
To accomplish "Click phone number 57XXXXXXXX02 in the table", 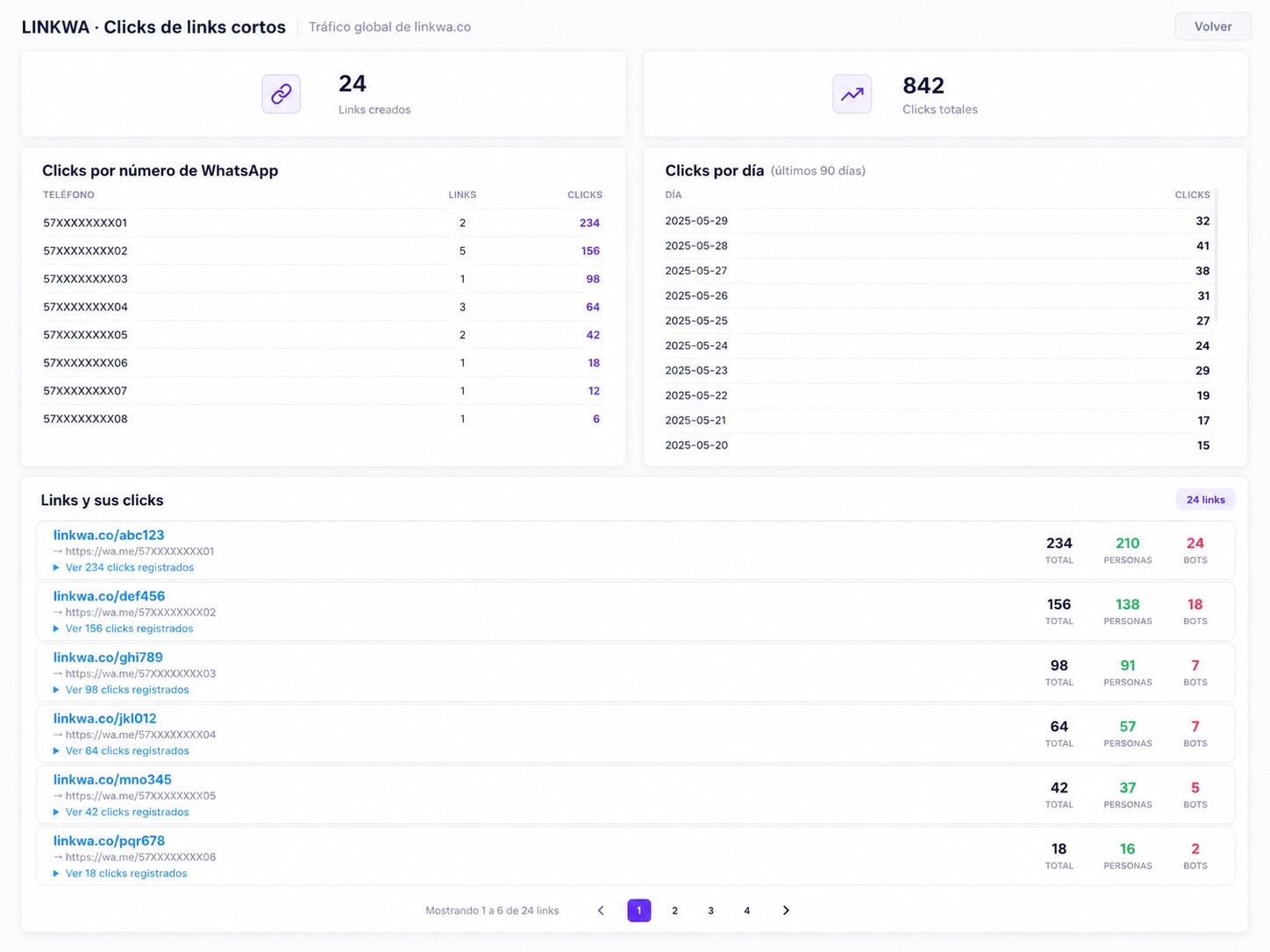I will point(85,251).
